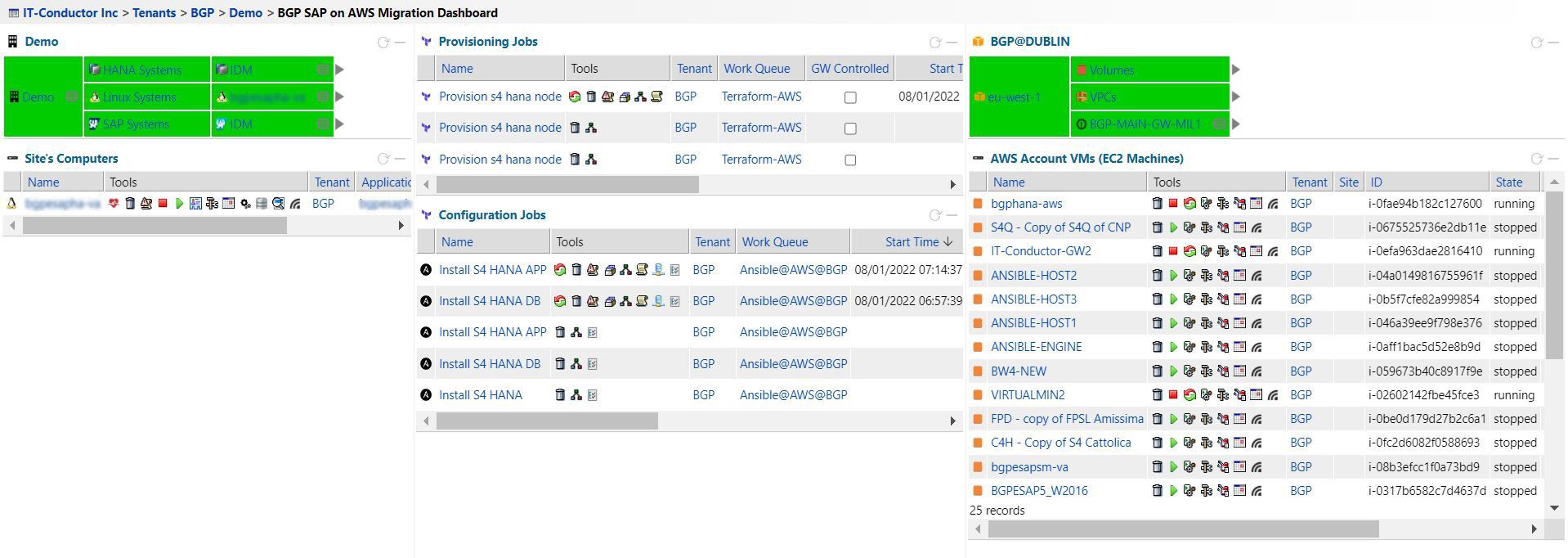Refresh the Demo panel
The width and height of the screenshot is (1568, 558).
coord(383,43)
